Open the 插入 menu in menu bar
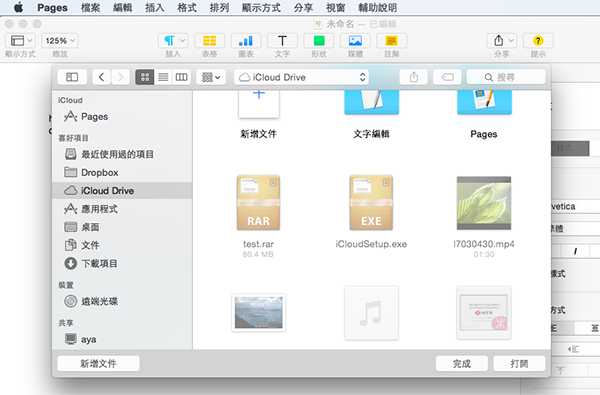600x395 pixels. [x=155, y=8]
